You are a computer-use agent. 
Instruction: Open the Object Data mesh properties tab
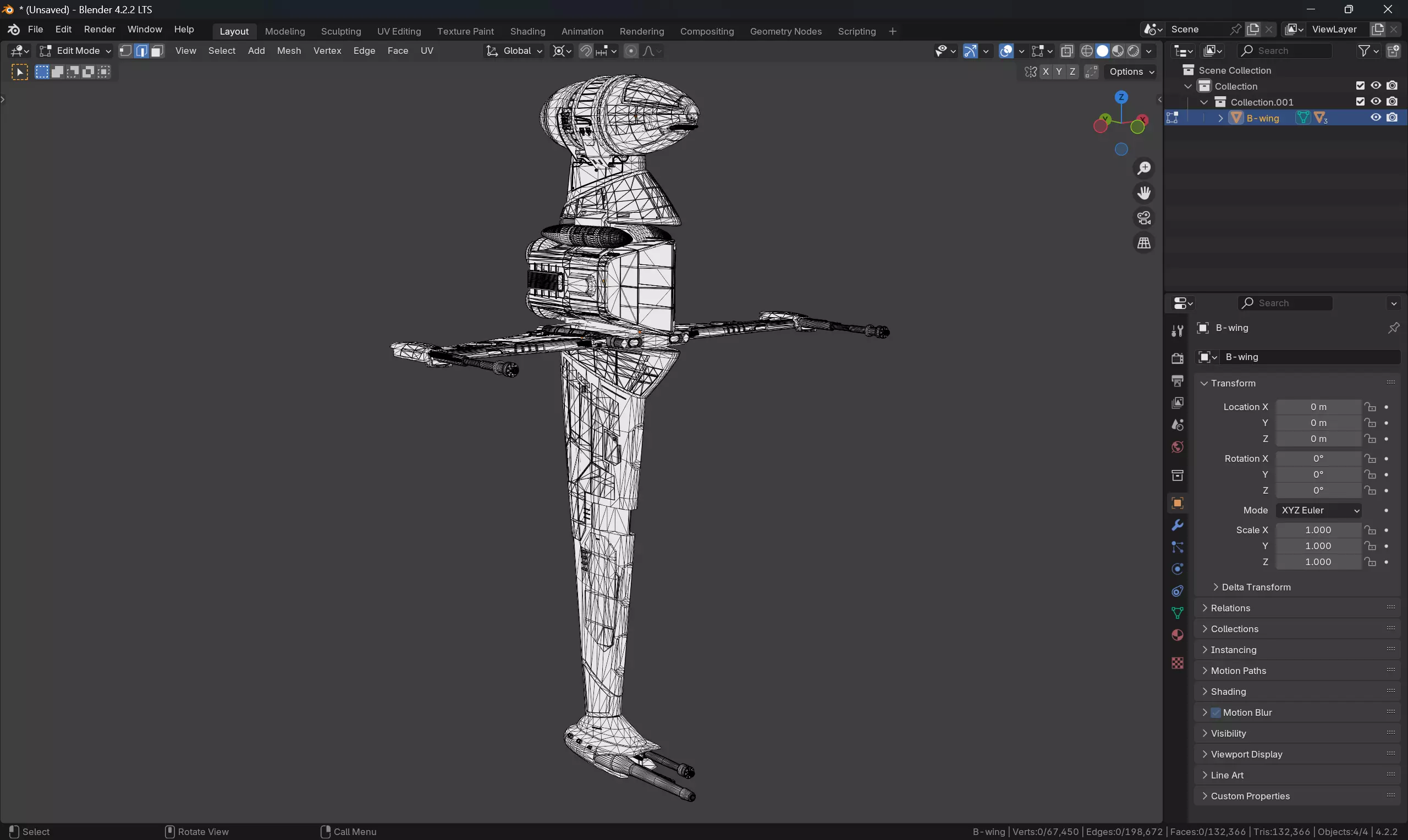click(x=1178, y=613)
